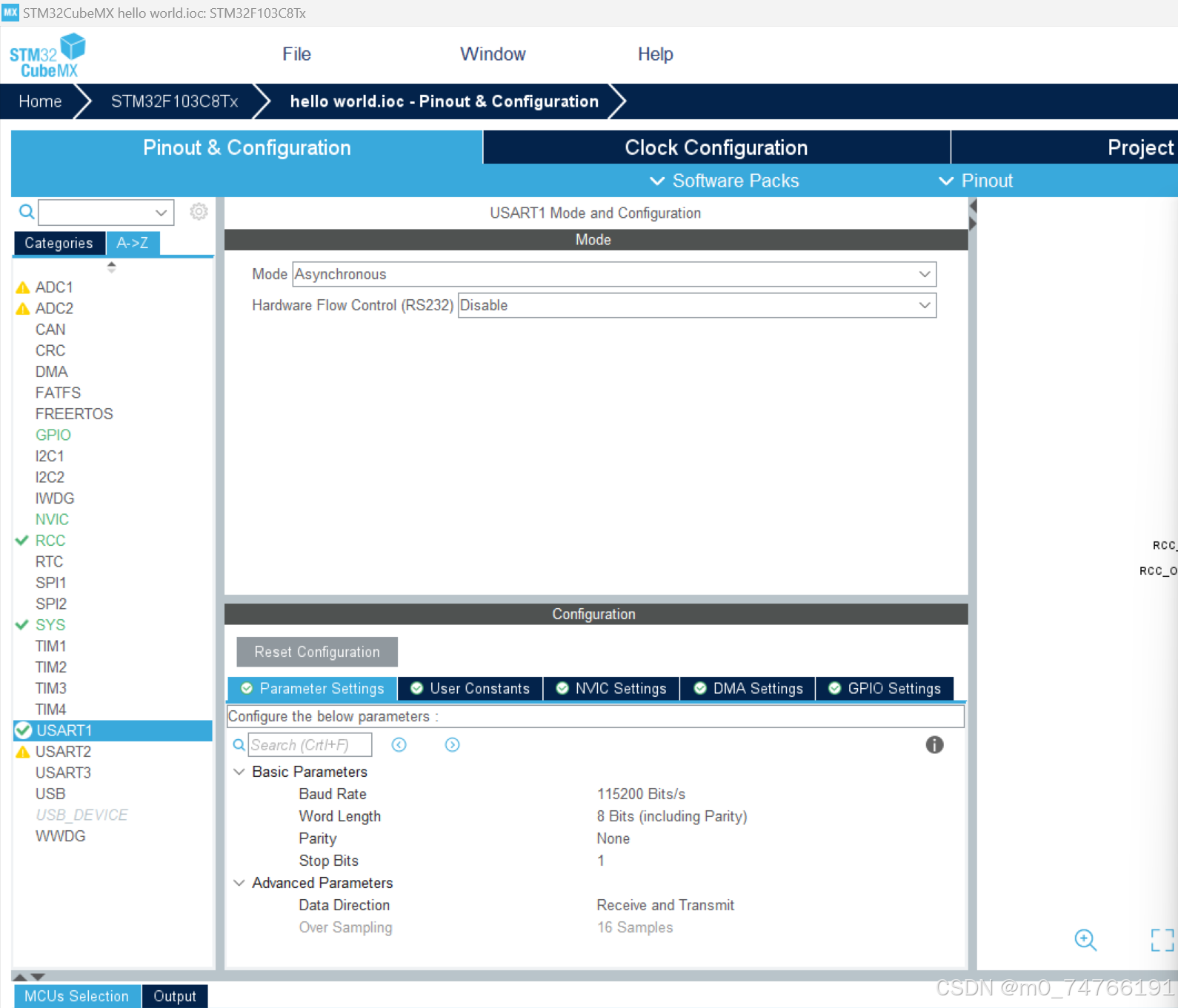Open the User Constants tab
The width and height of the screenshot is (1178, 1008).
coord(470,689)
